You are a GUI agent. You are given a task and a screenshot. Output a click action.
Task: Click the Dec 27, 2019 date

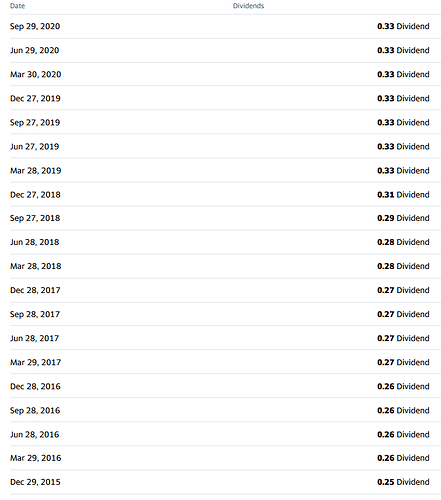coord(35,98)
